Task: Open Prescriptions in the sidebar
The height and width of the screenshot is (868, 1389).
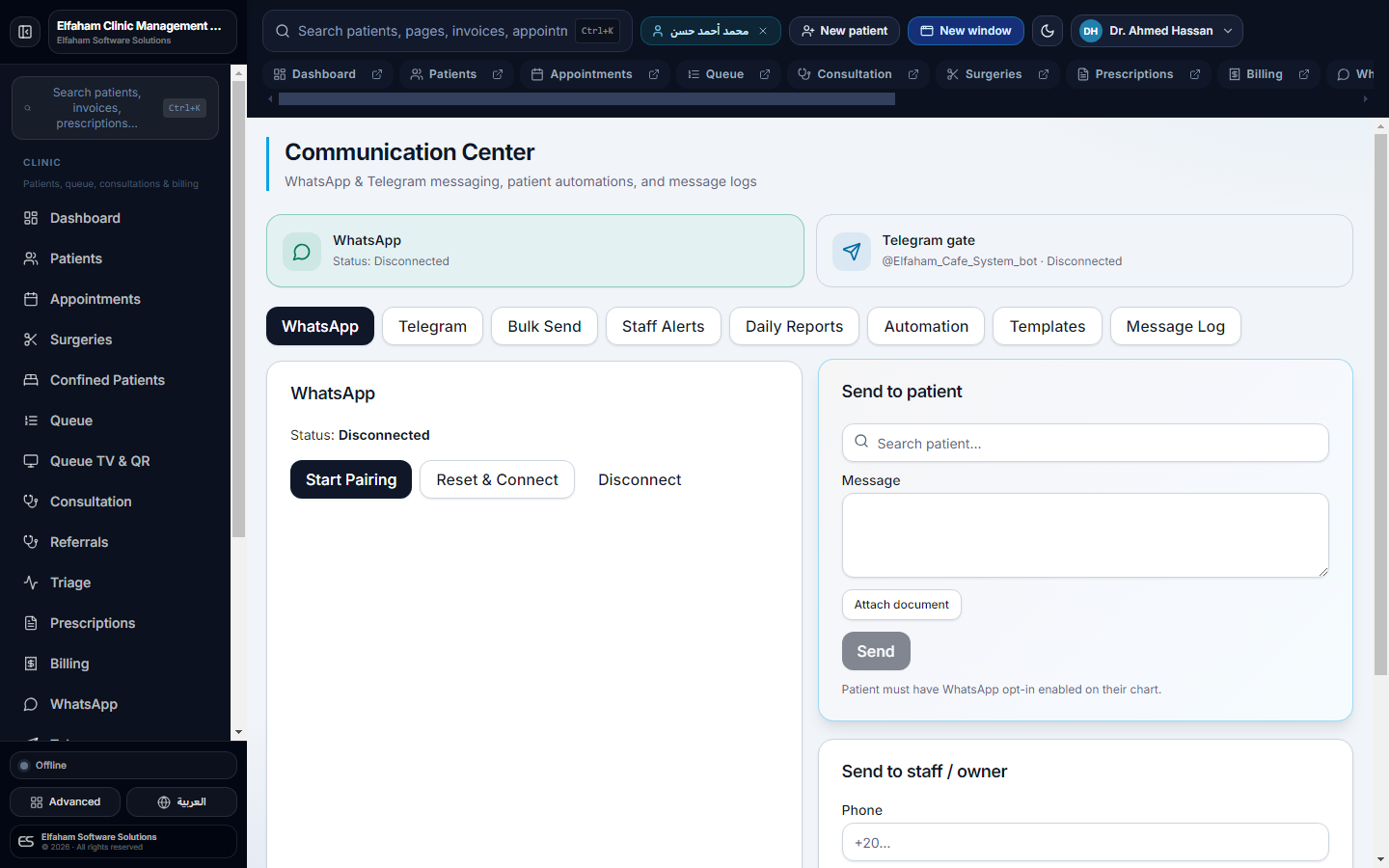Action: coord(116,623)
